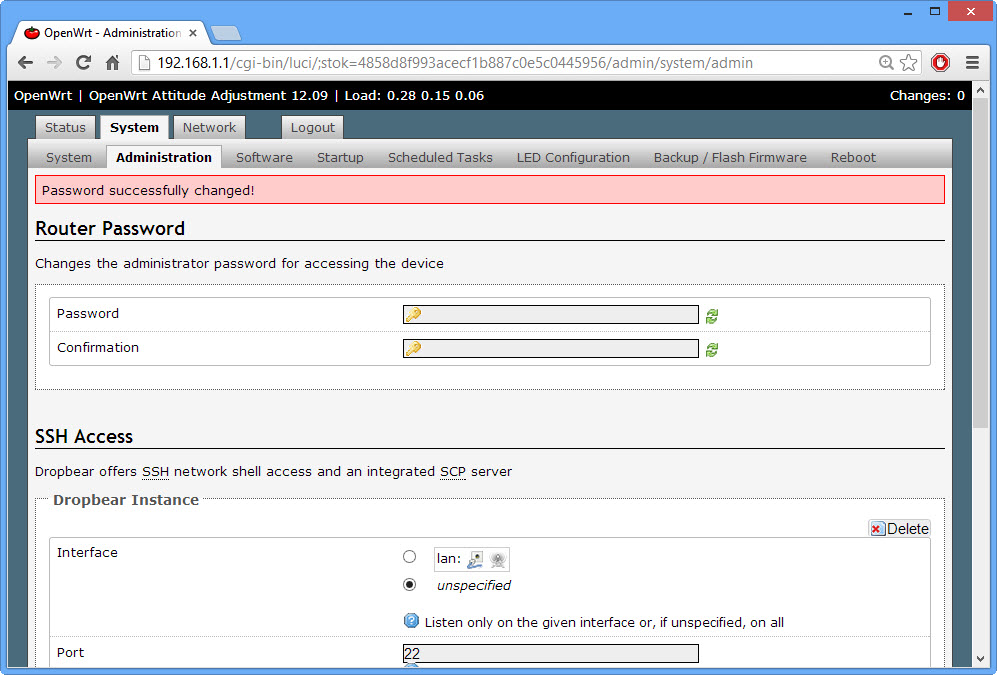Reload the page with refresh icon
Viewport: 997px width, 675px height.
click(83, 63)
